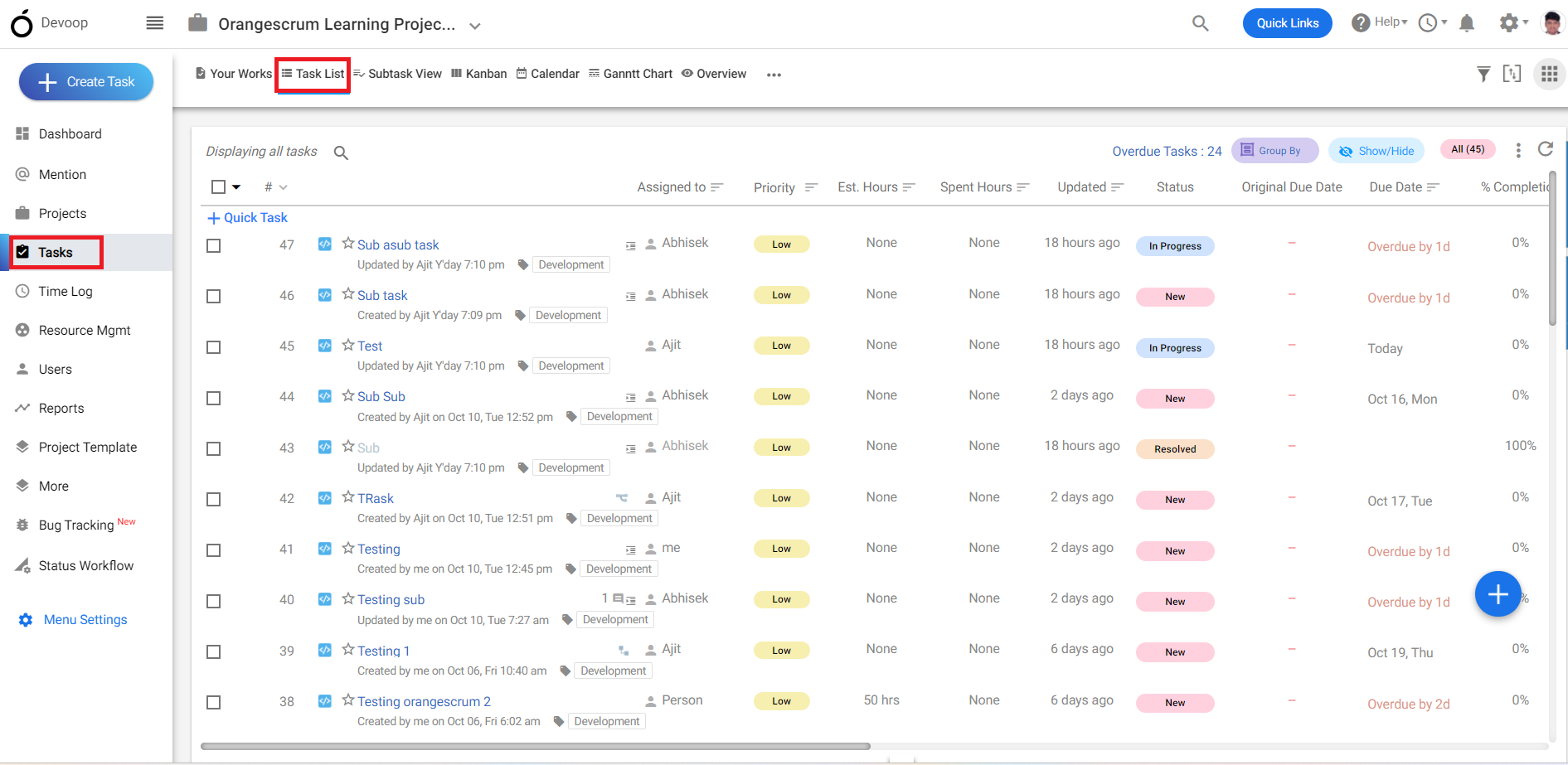
Task: Search tasks with magnifier near Displaying all tasks
Action: click(x=341, y=153)
